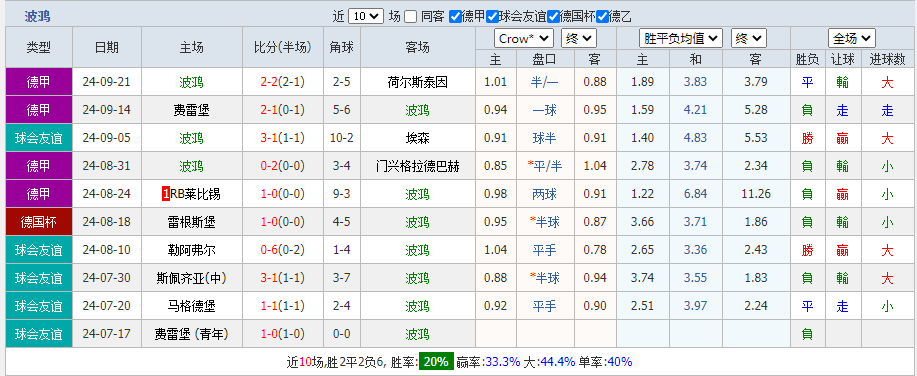This screenshot has height=376, width=917.
Task: Click draw odds value 6.84
Action: (695, 194)
